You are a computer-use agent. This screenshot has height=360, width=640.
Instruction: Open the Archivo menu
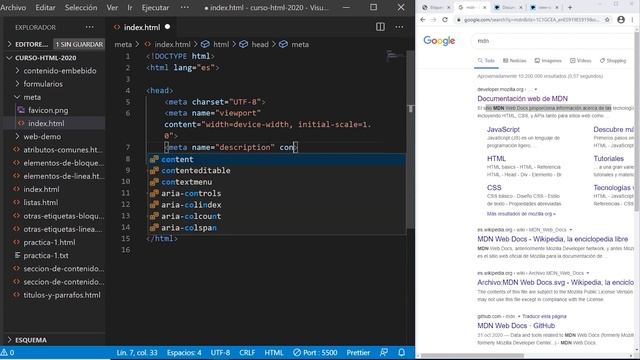point(13,7)
